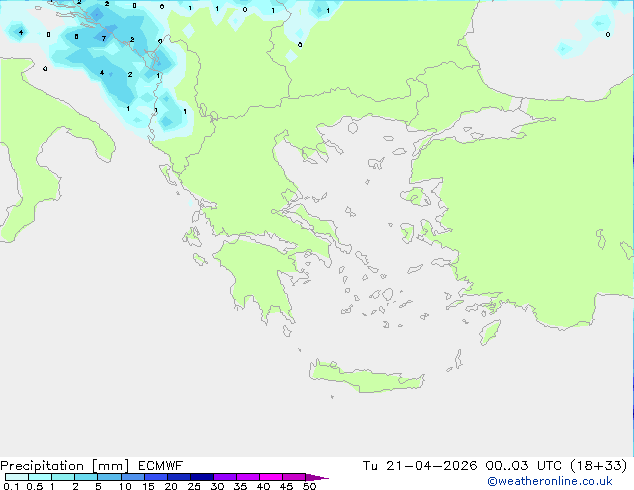634x490 pixels.
Task: Click the 'Precipitation [mm]' title text
Action: point(65,466)
